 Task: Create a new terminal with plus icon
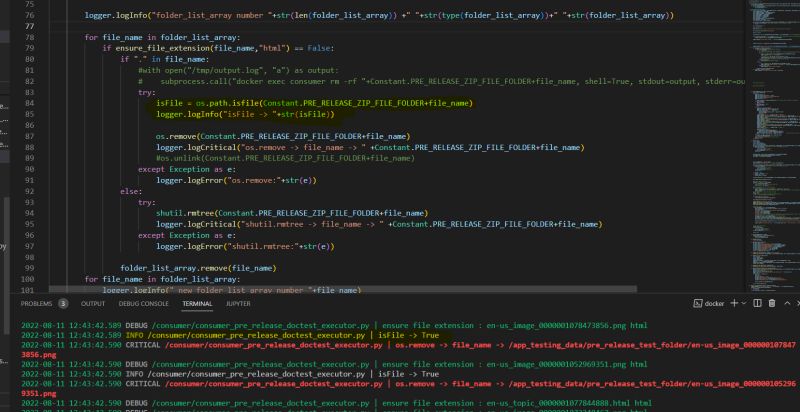pos(734,303)
